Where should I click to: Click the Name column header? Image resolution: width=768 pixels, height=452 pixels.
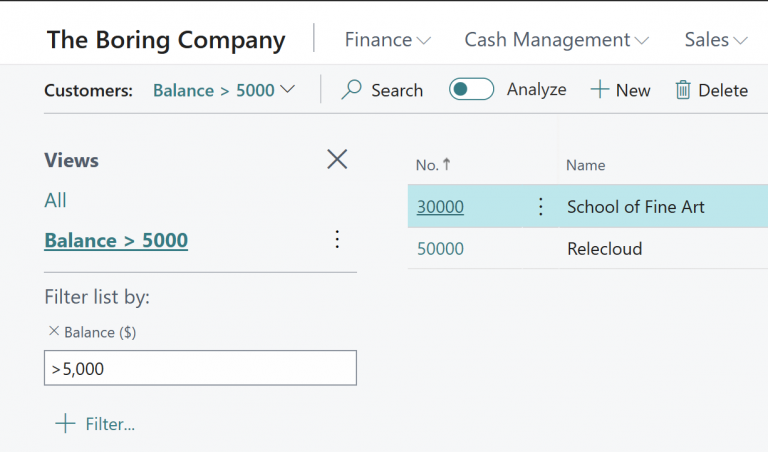[x=585, y=165]
